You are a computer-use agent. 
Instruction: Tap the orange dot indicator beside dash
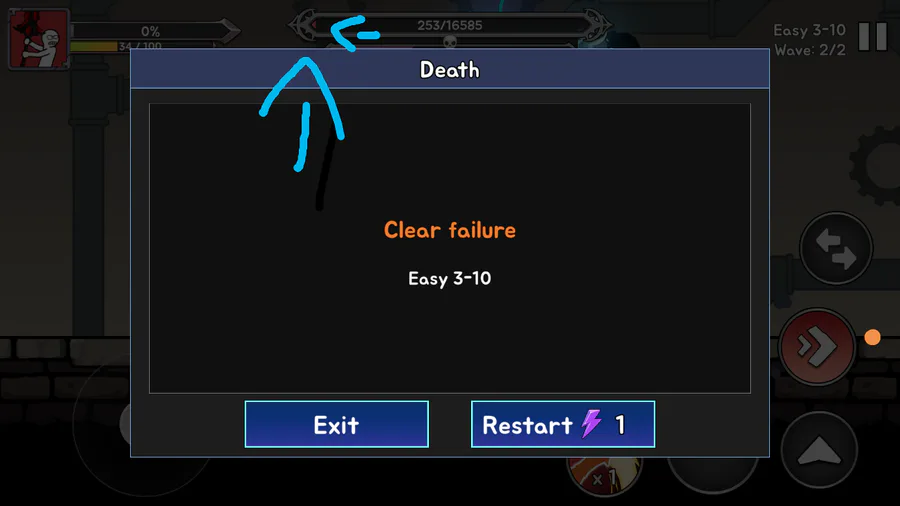point(872,337)
